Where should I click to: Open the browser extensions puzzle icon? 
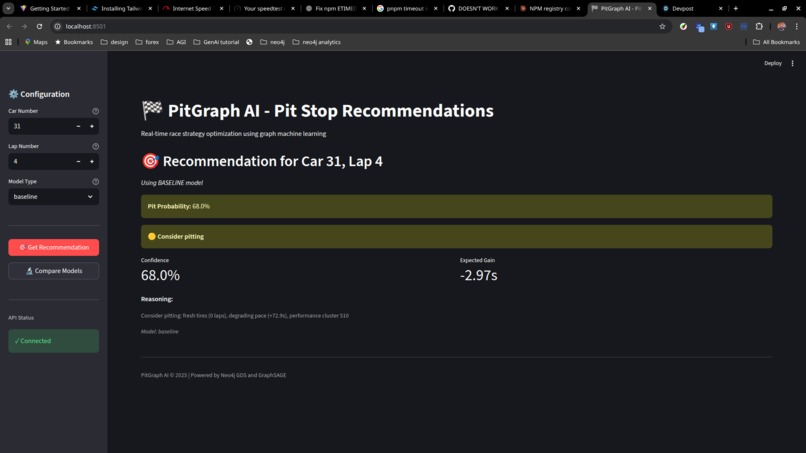pos(759,26)
